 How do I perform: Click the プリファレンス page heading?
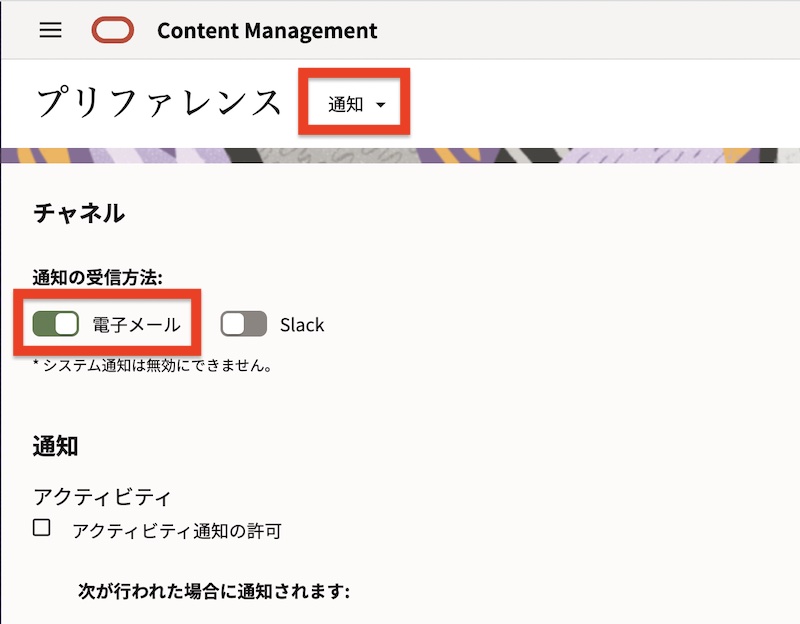click(x=159, y=103)
